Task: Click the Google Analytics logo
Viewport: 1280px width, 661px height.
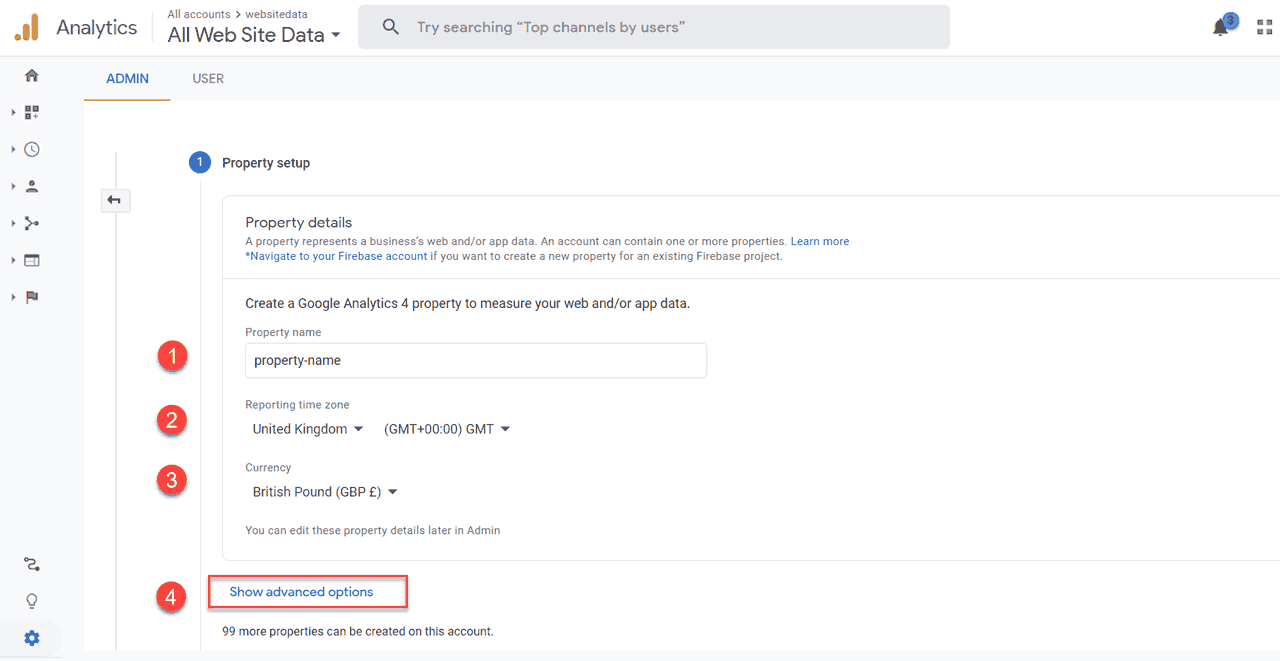Action: coord(27,27)
